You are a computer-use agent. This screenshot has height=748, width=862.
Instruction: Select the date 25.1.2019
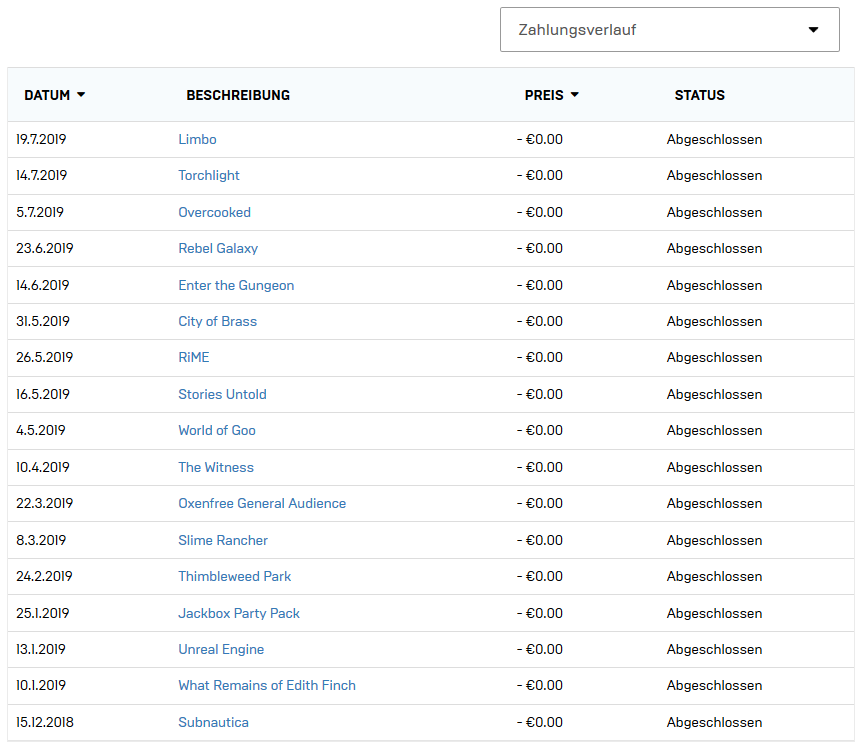pyautogui.click(x=42, y=613)
